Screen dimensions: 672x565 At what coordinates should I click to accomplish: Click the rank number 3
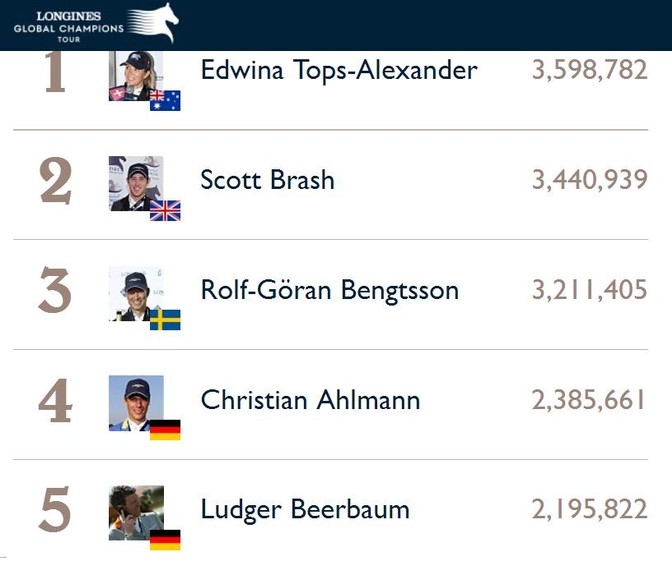click(x=55, y=290)
